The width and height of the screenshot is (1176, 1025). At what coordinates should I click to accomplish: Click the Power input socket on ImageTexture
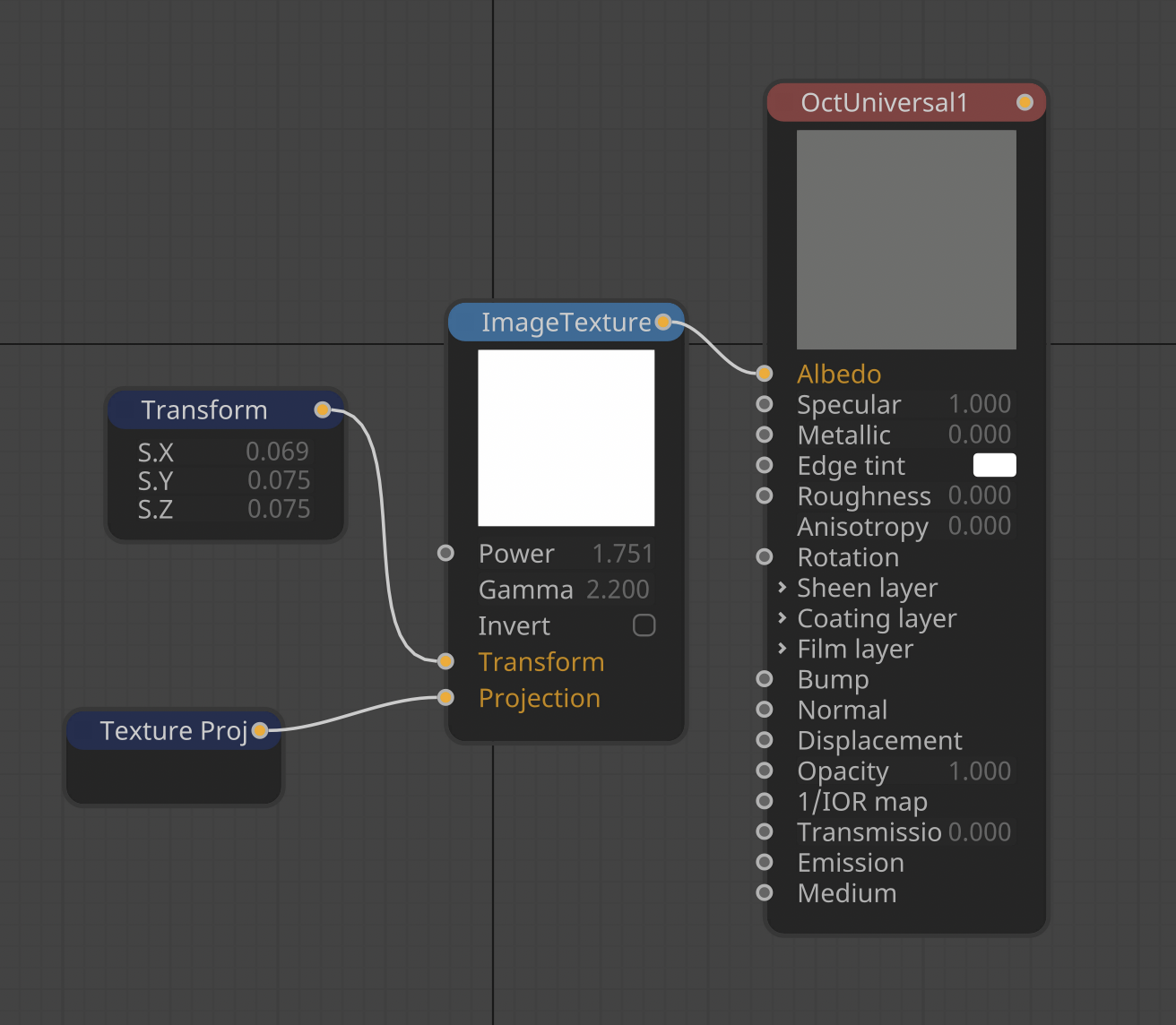pyautogui.click(x=445, y=553)
